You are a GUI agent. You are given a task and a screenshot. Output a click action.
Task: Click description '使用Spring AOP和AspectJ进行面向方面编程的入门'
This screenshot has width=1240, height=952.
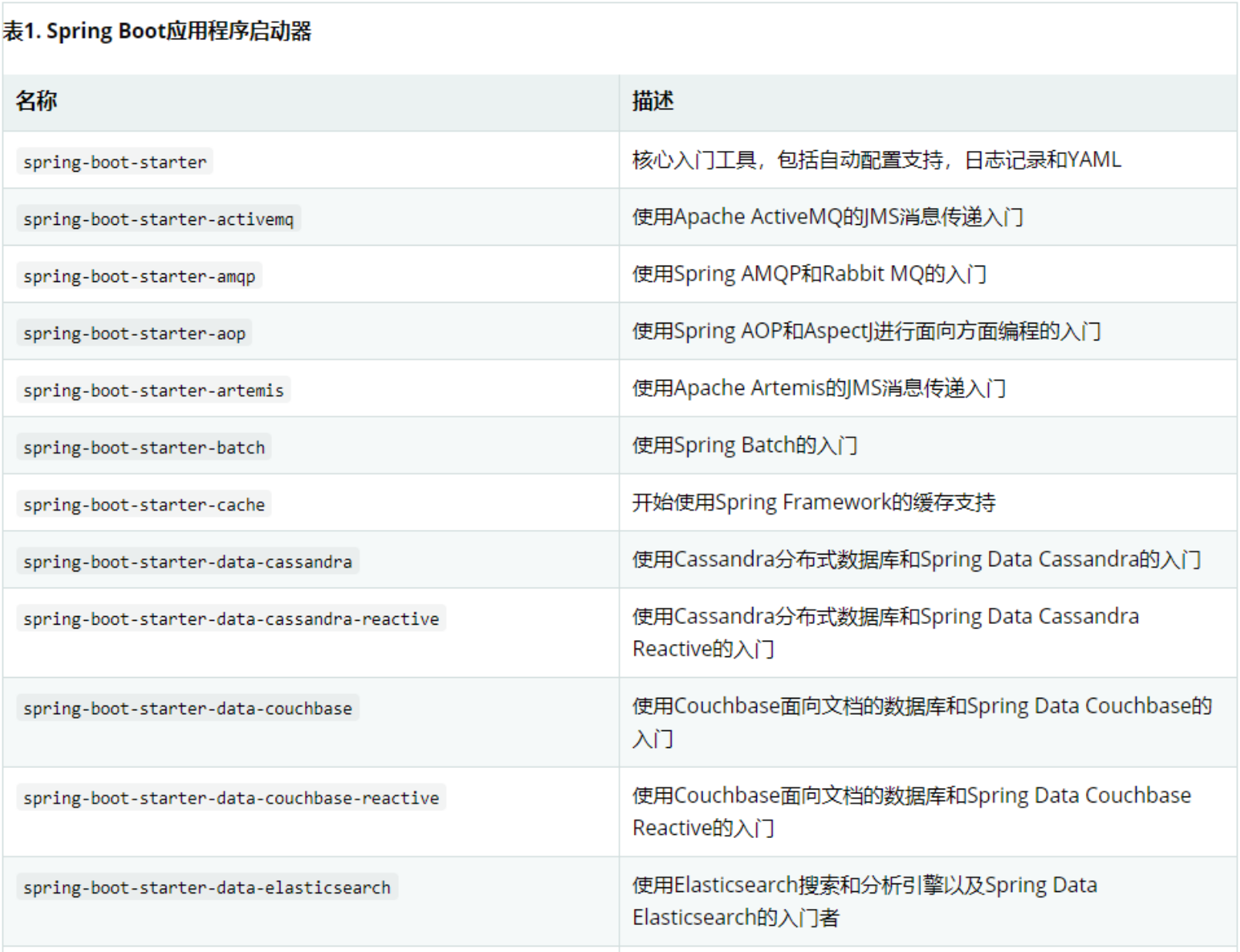(866, 330)
